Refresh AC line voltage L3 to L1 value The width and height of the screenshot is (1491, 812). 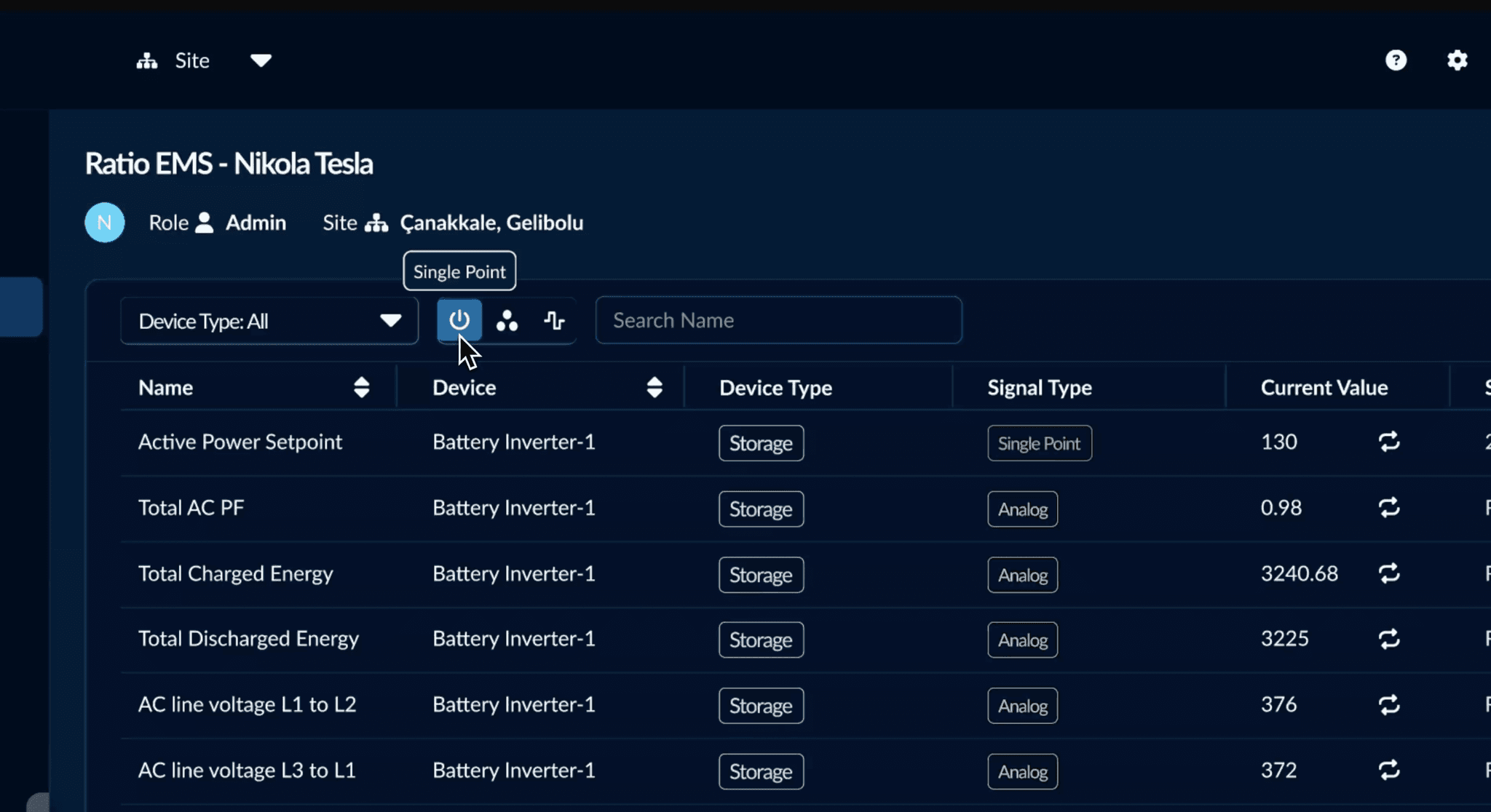point(1389,770)
